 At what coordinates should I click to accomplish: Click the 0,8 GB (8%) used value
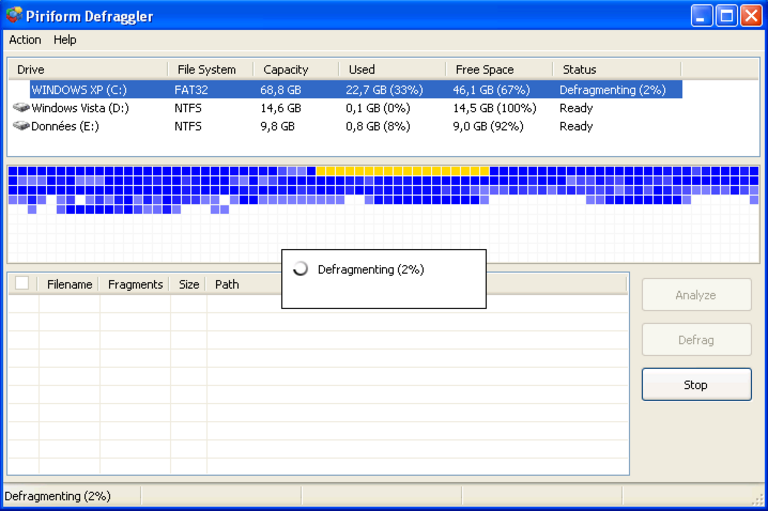[378, 126]
